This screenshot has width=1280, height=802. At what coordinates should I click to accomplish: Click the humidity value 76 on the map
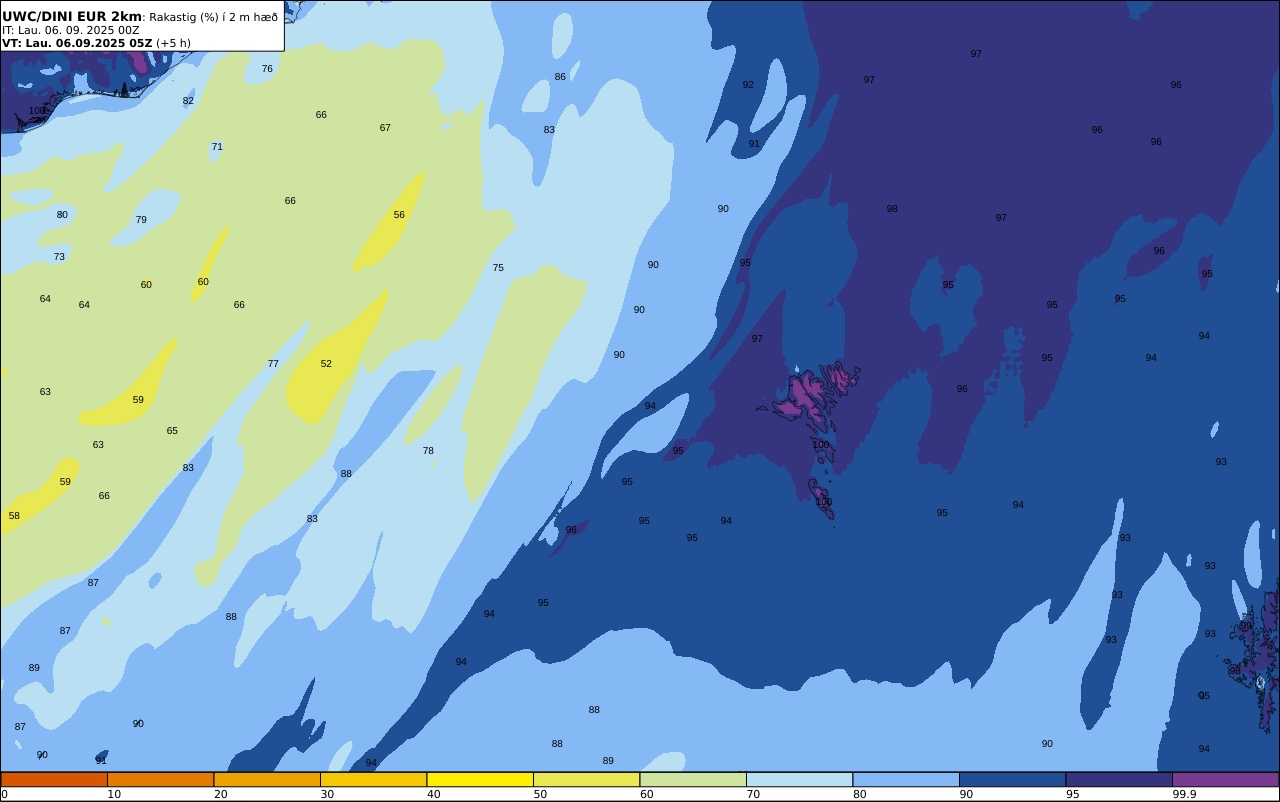pyautogui.click(x=267, y=69)
